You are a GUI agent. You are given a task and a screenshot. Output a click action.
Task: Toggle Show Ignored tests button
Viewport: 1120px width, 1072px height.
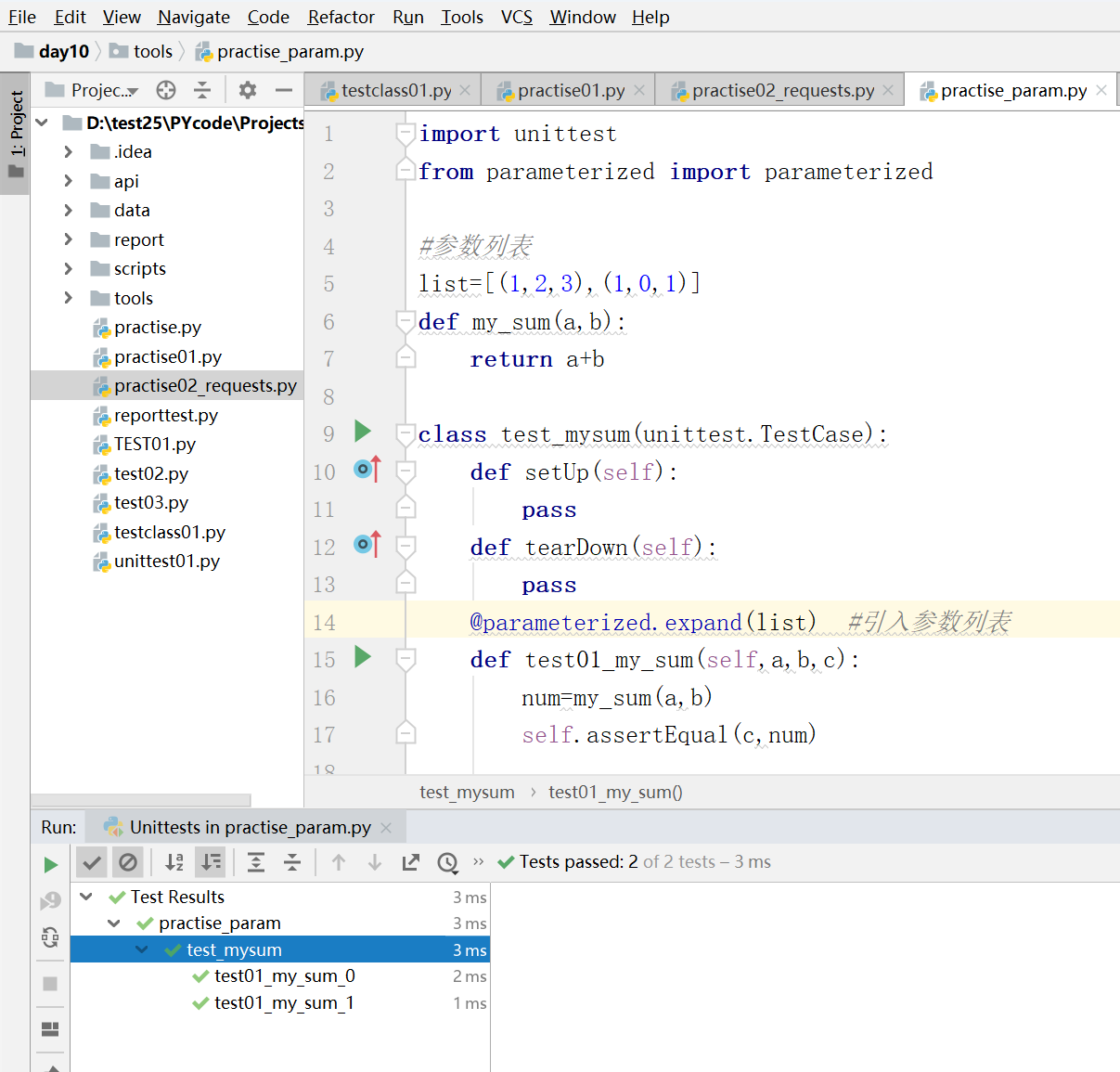point(128,862)
